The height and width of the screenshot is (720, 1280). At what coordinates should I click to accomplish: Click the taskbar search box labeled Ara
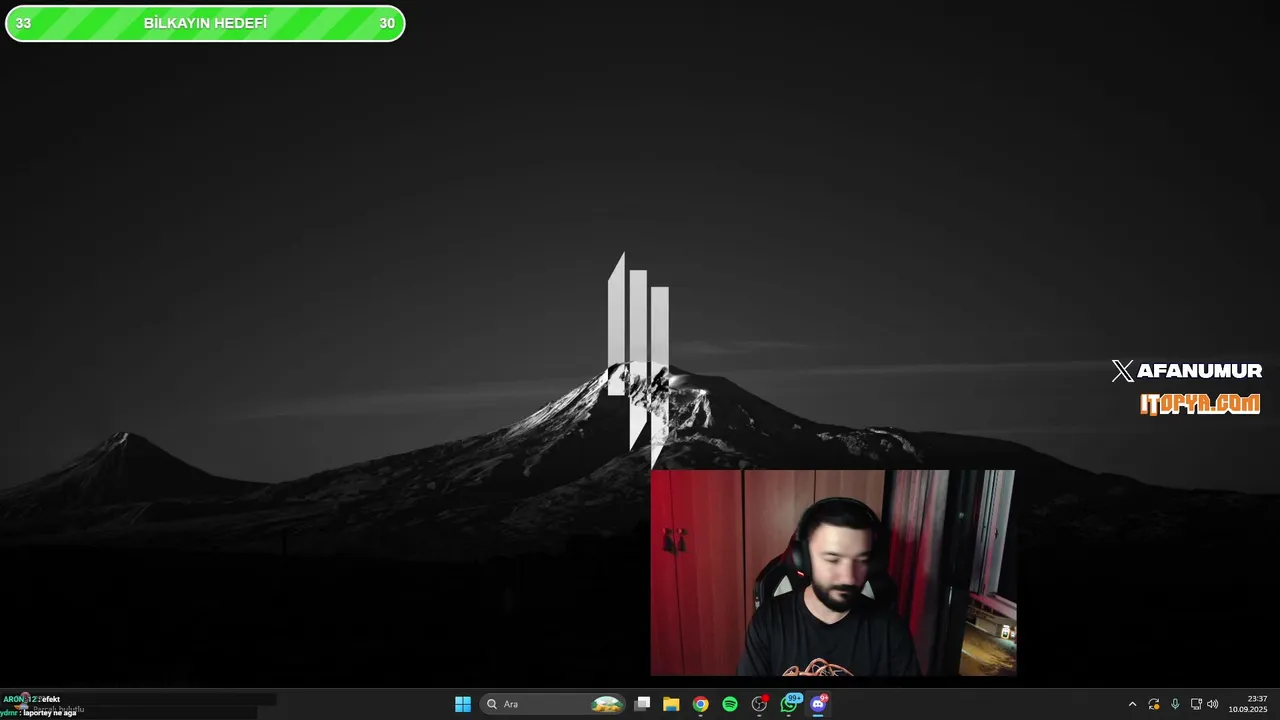point(554,704)
